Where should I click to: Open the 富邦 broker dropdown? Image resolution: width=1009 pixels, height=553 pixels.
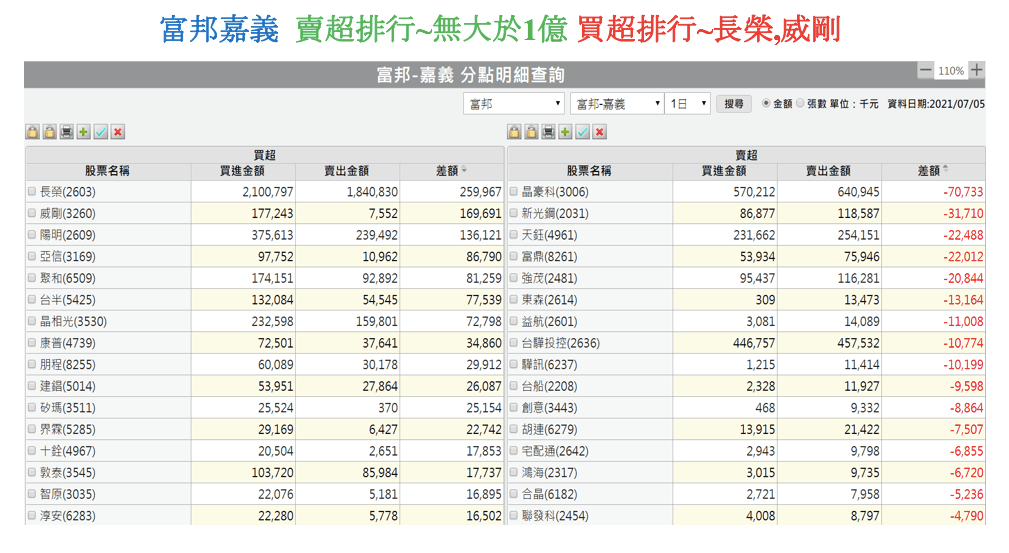click(x=514, y=104)
